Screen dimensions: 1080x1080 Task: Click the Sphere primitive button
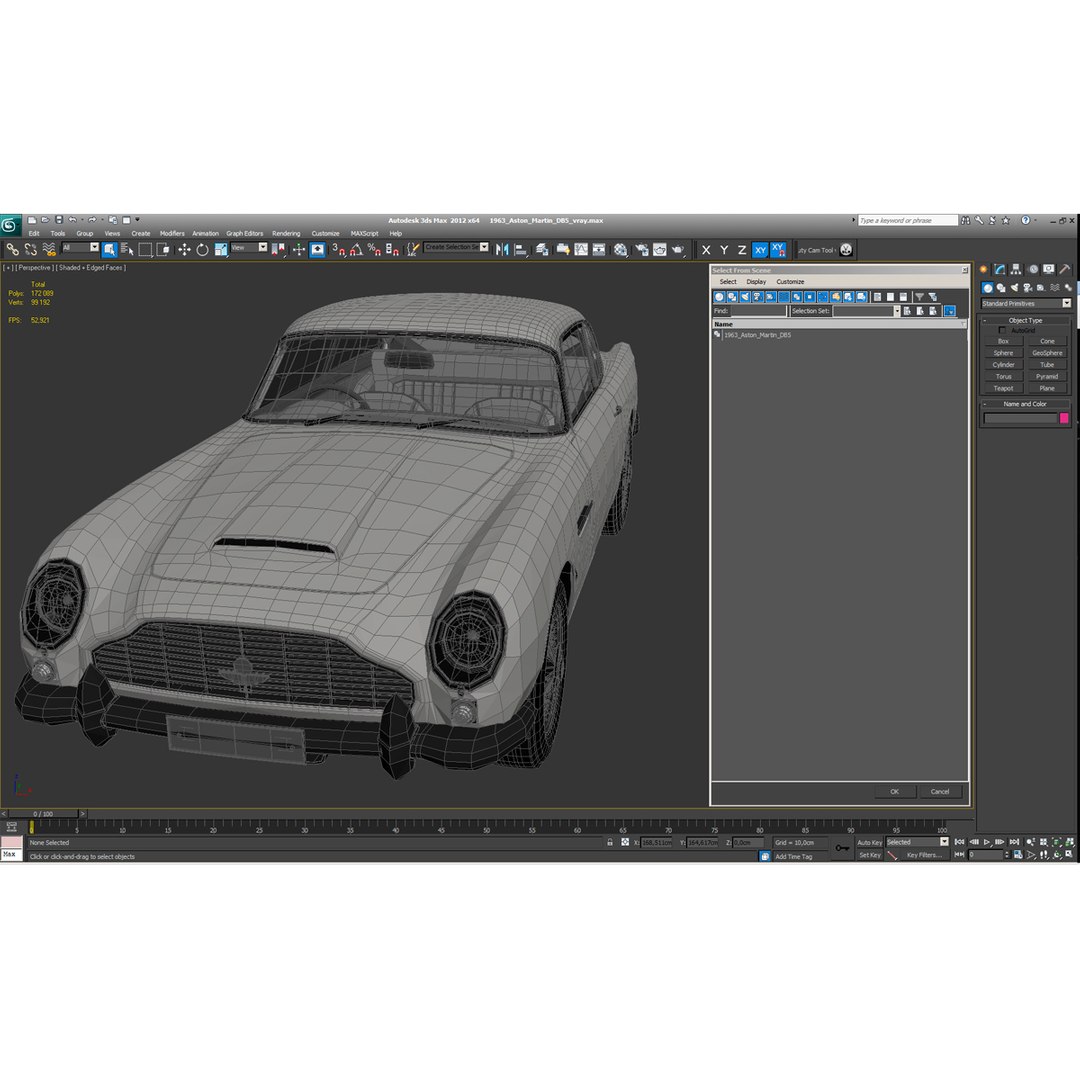click(1003, 353)
